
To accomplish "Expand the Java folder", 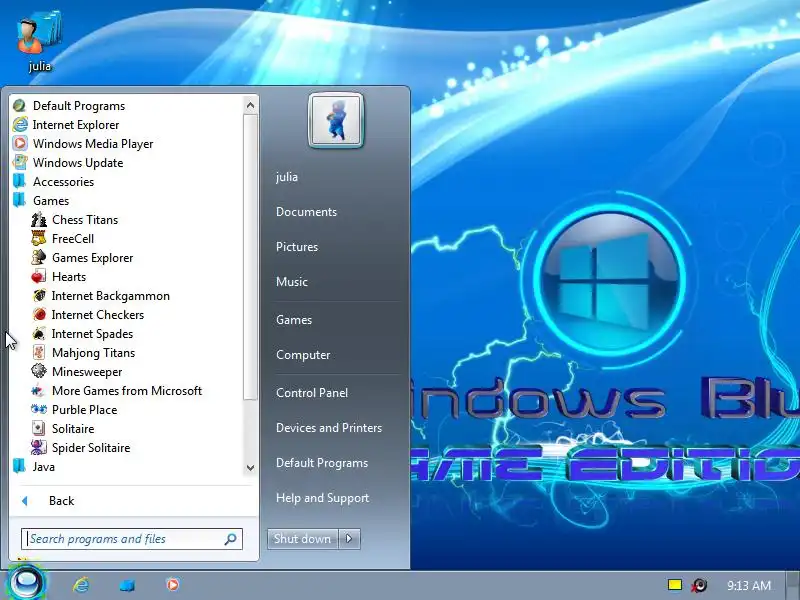I will pyautogui.click(x=34, y=467).
